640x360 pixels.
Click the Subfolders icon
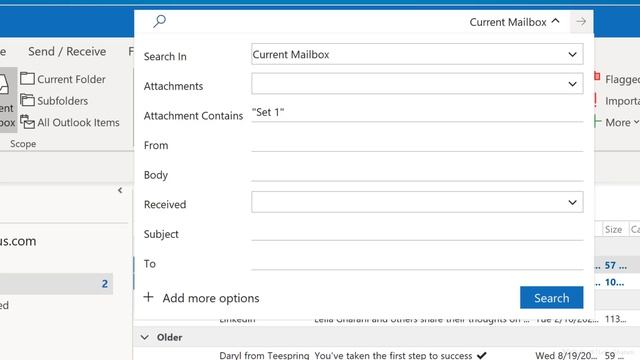coord(27,100)
